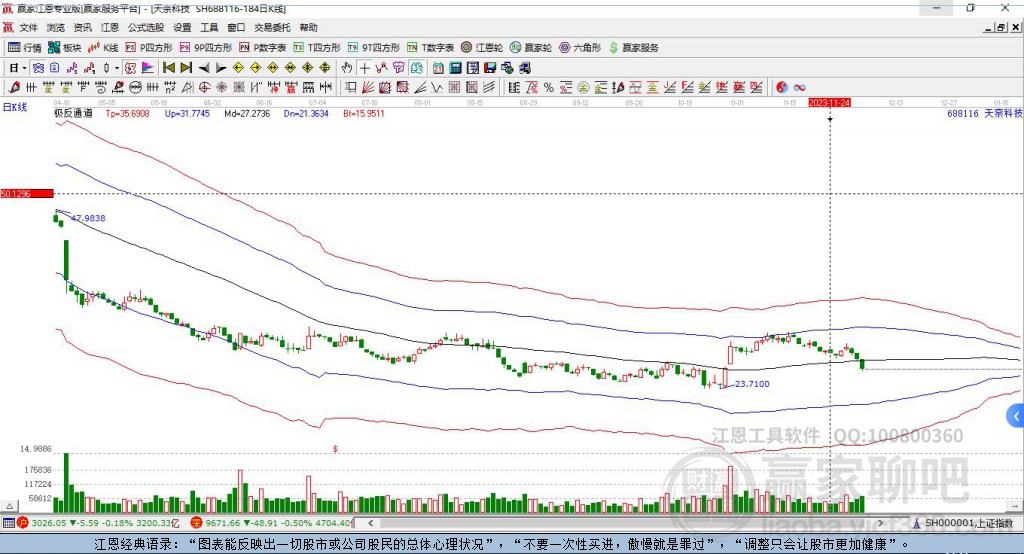Expand the candlestick style dropdown arrow
1024x554 pixels.
[x=117, y=68]
